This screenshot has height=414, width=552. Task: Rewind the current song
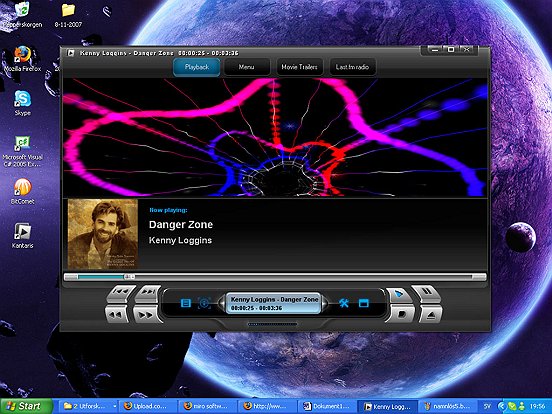tap(117, 314)
